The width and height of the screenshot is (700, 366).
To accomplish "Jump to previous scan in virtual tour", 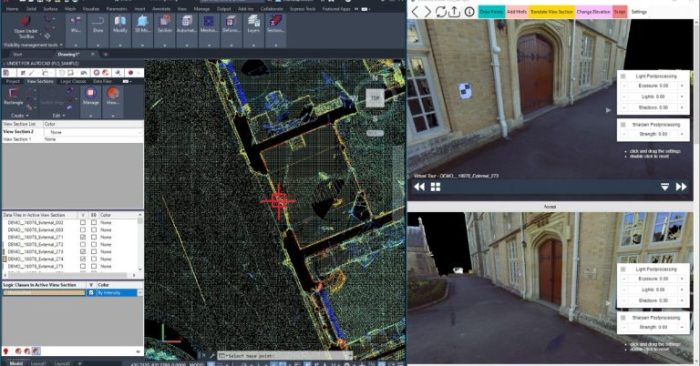I will pyautogui.click(x=419, y=187).
